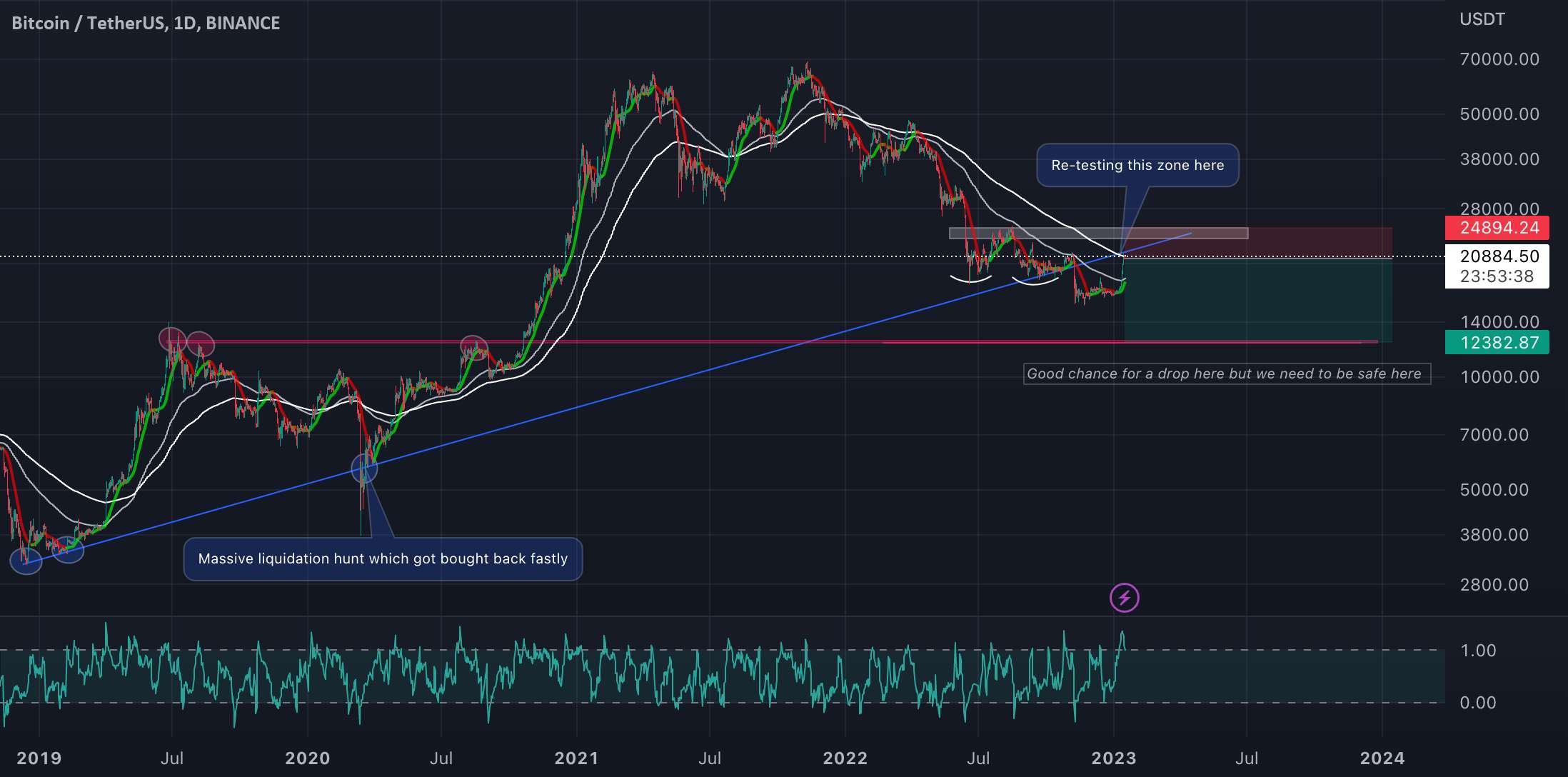Viewport: 1568px width, 777px height.
Task: Click the 2020 time axis label
Action: [307, 758]
